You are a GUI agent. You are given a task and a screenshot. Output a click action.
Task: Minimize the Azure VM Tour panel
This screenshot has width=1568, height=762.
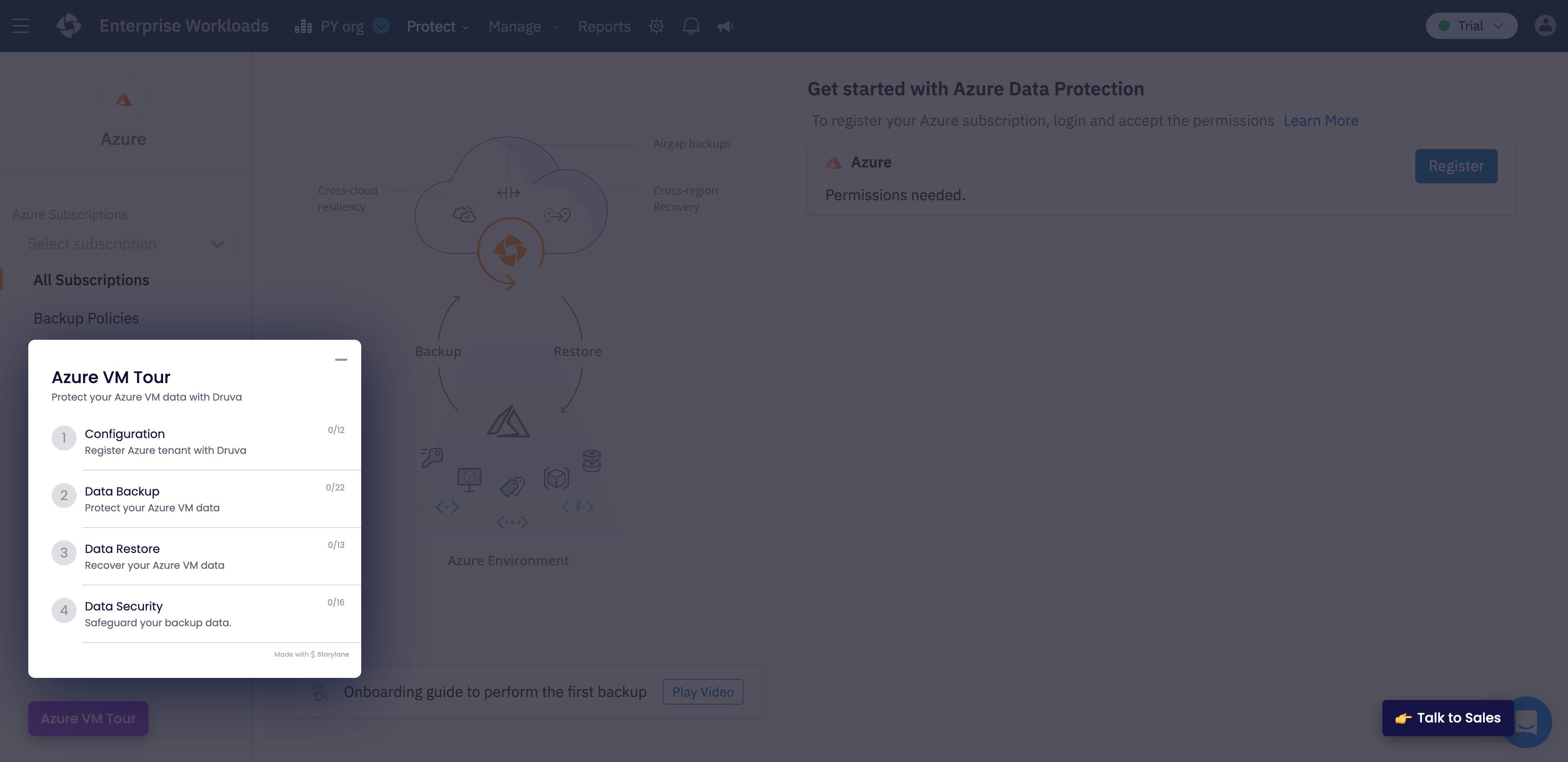341,360
